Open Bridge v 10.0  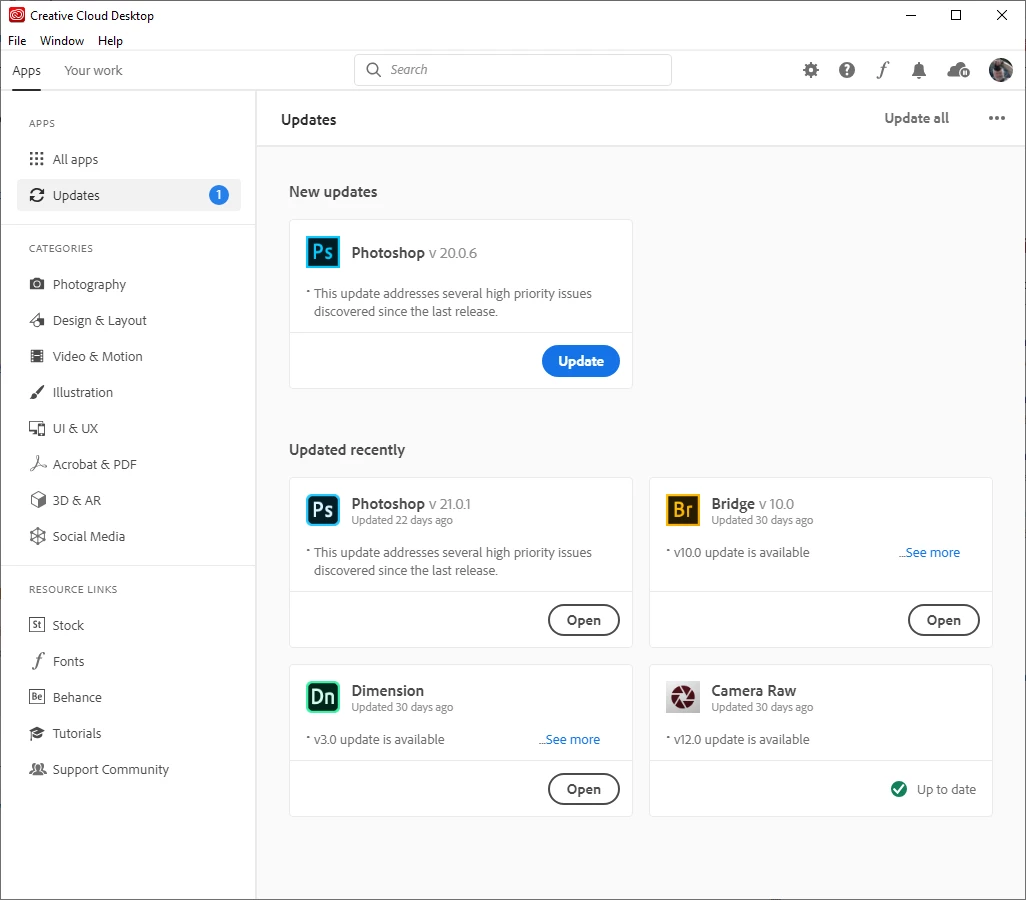pos(944,620)
